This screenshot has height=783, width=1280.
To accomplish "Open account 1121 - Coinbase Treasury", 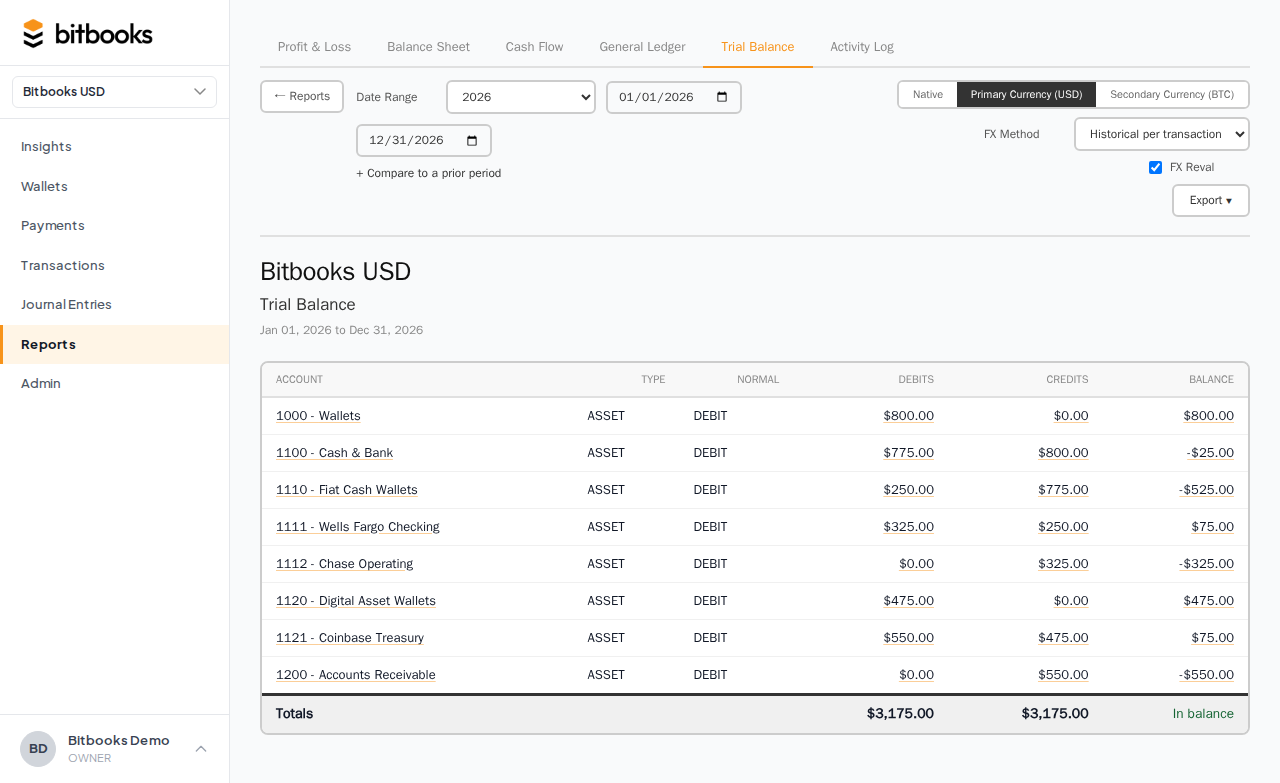I will 349,638.
